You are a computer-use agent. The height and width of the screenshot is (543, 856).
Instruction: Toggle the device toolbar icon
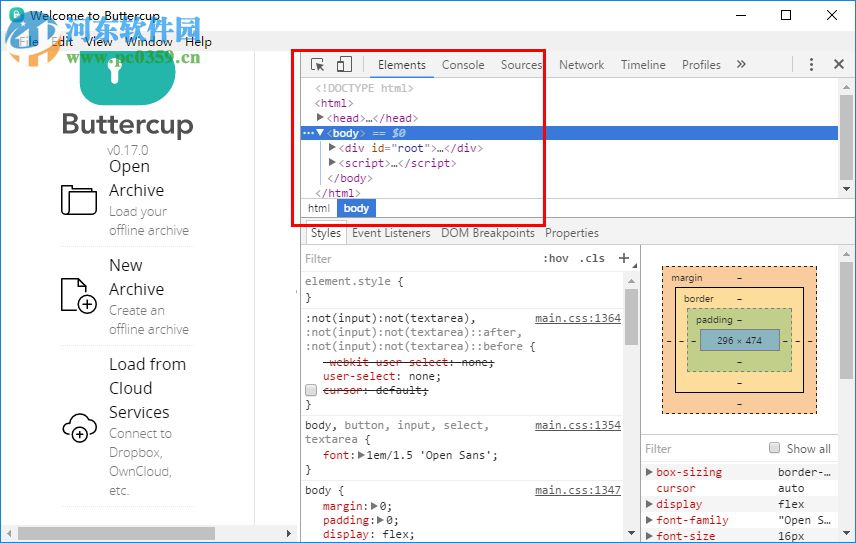tap(344, 64)
